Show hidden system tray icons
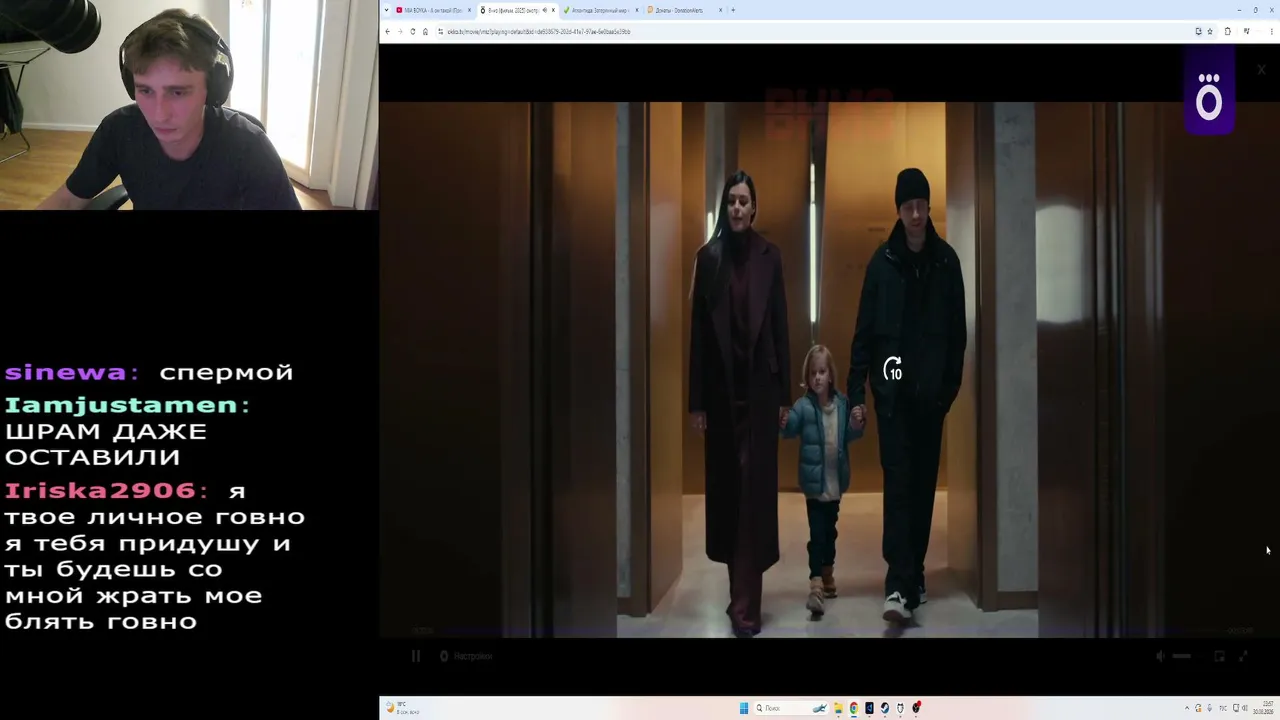The width and height of the screenshot is (1280, 720). (x=1187, y=708)
